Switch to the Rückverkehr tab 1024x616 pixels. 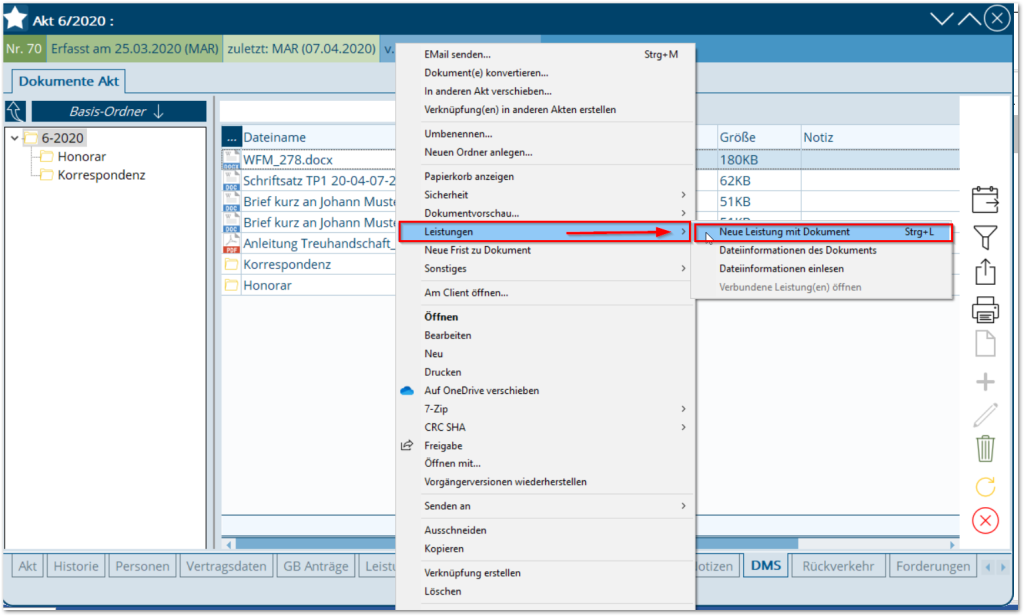[x=840, y=566]
